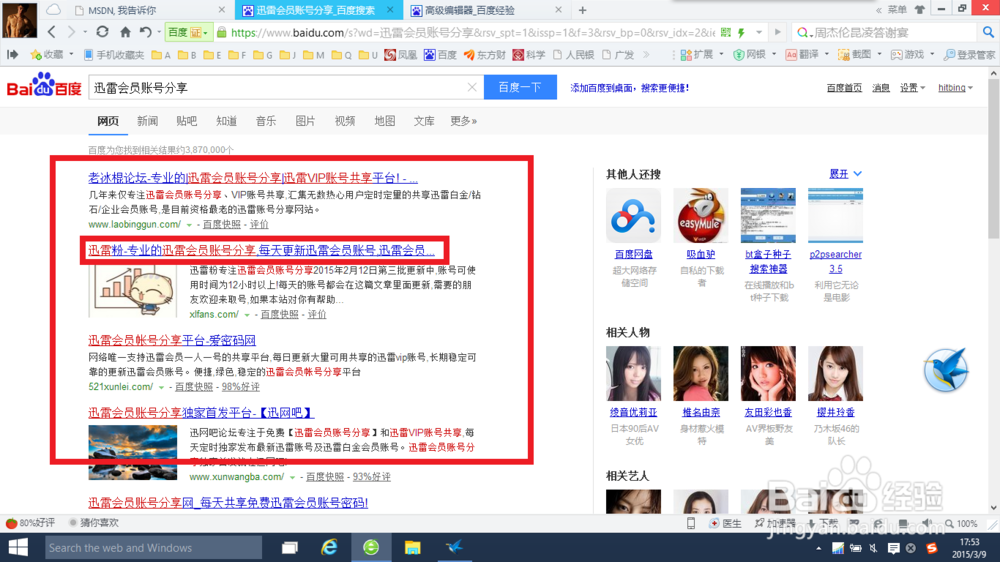Select the 视频 search category
This screenshot has width=1000, height=562.
click(345, 121)
